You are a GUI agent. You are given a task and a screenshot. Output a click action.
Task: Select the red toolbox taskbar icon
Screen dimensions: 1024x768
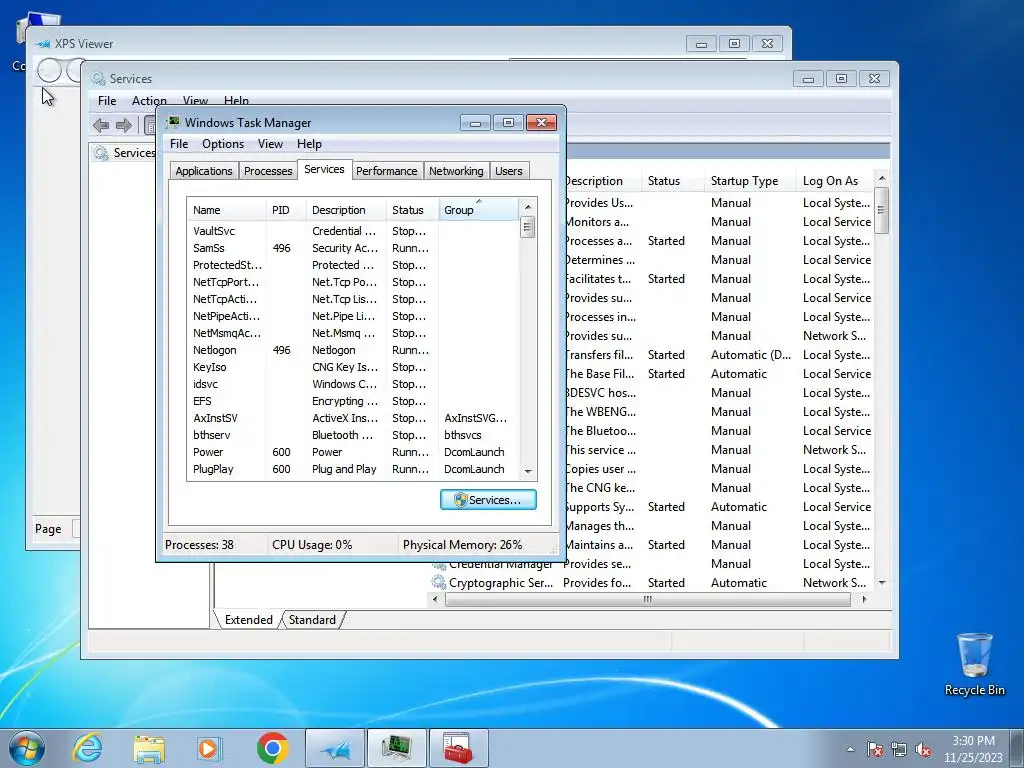pyautogui.click(x=458, y=748)
